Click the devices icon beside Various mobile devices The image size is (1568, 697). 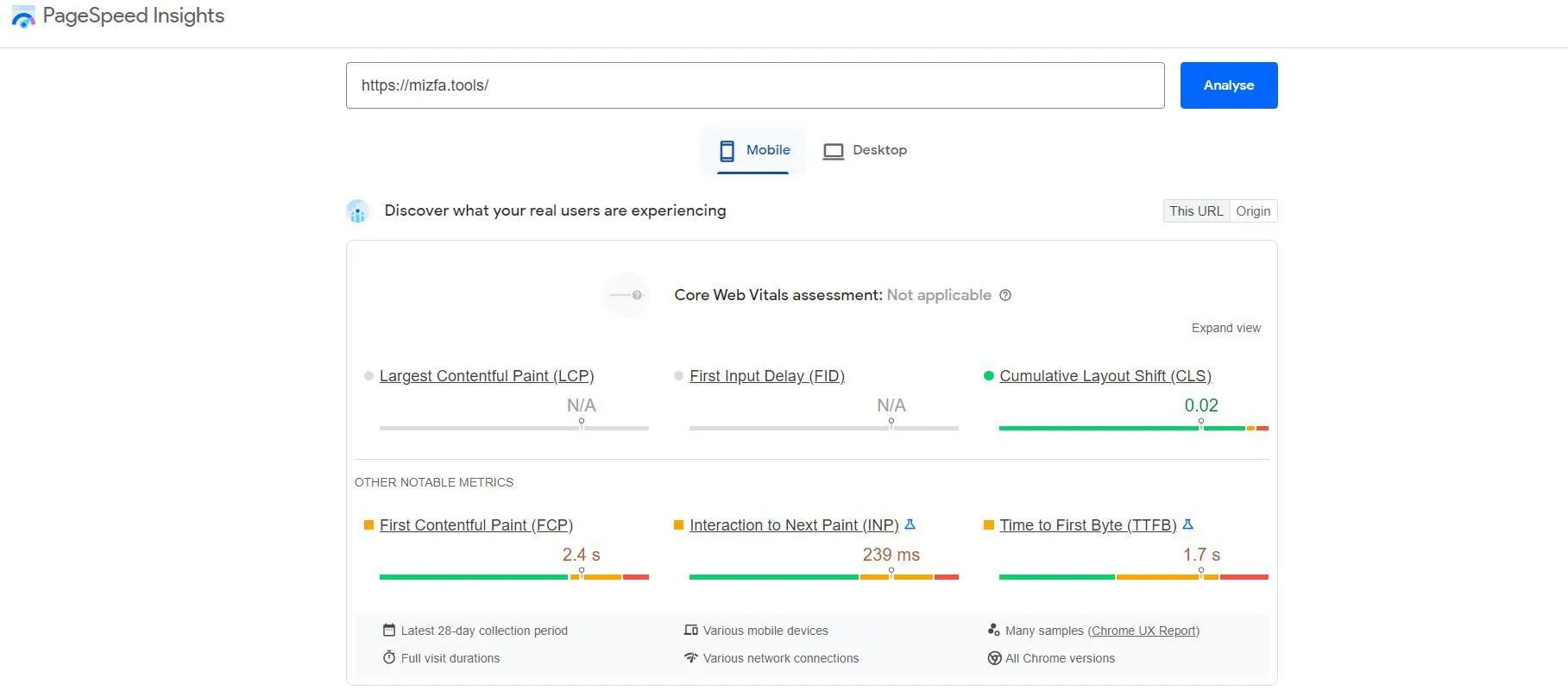pos(691,631)
